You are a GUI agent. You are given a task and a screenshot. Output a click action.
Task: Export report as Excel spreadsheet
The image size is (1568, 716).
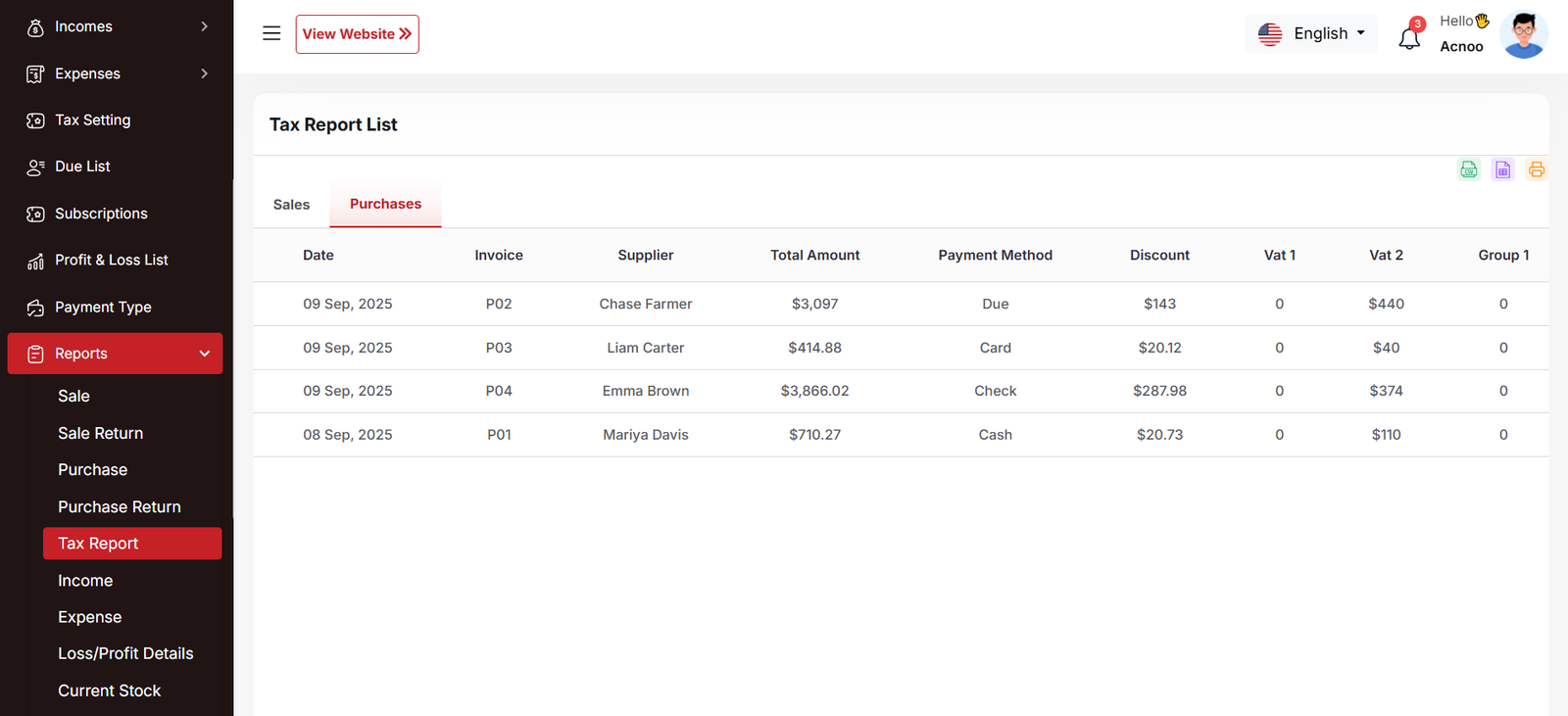(x=1502, y=169)
